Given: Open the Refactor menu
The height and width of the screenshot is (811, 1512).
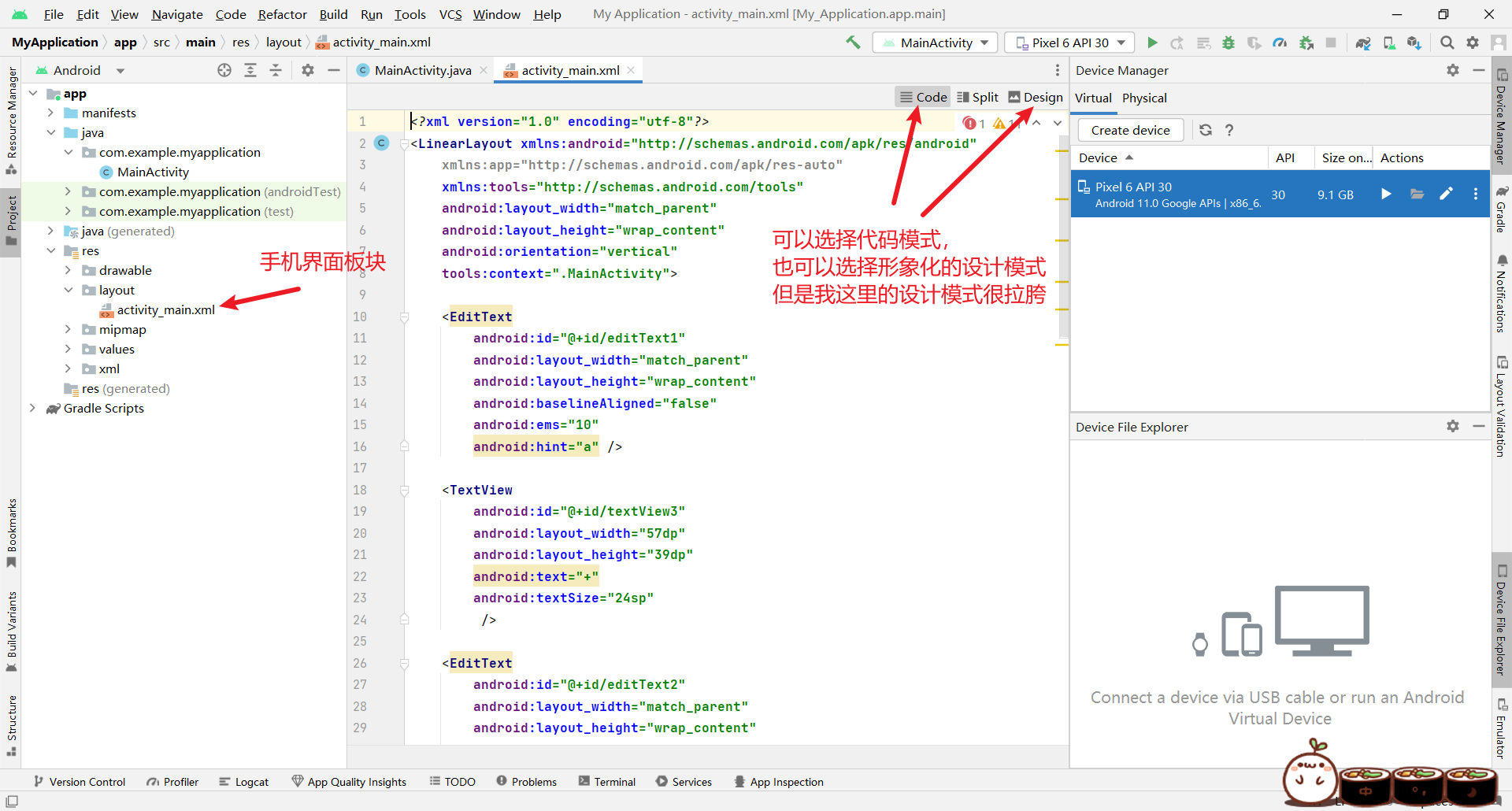Looking at the screenshot, I should 282,14.
